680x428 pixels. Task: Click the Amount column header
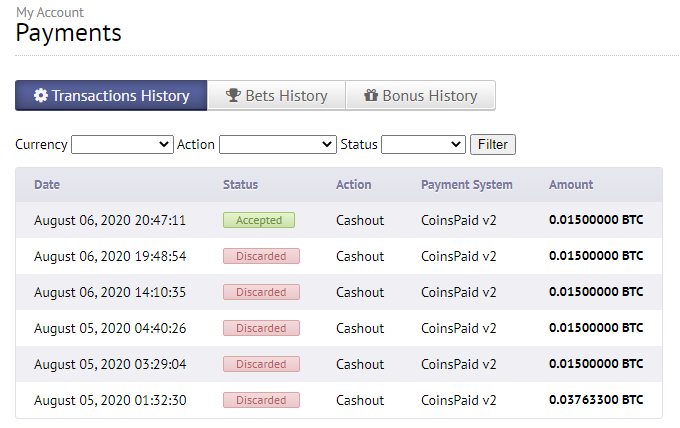[x=571, y=185]
